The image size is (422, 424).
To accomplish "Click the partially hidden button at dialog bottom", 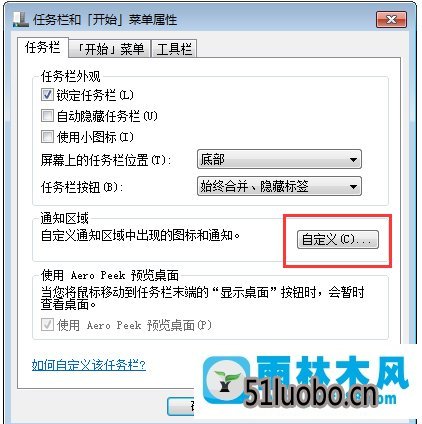I will point(181,406).
